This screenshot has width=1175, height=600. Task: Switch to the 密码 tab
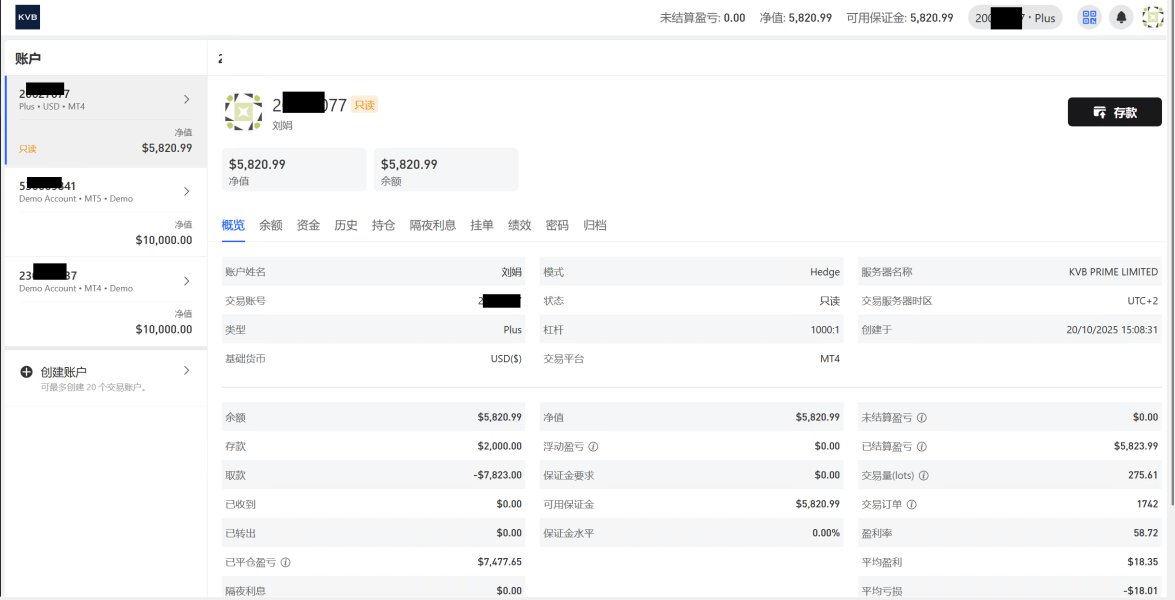point(557,225)
